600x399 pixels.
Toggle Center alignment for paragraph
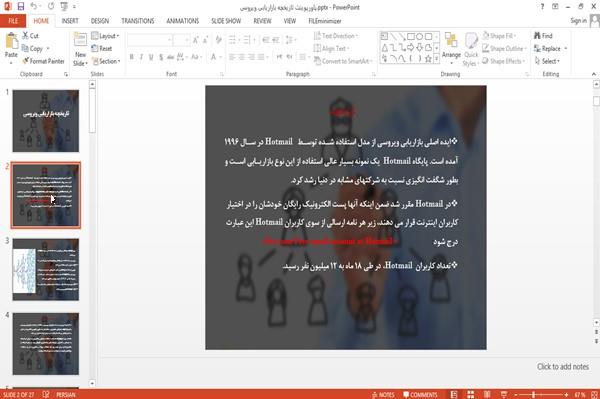241,57
